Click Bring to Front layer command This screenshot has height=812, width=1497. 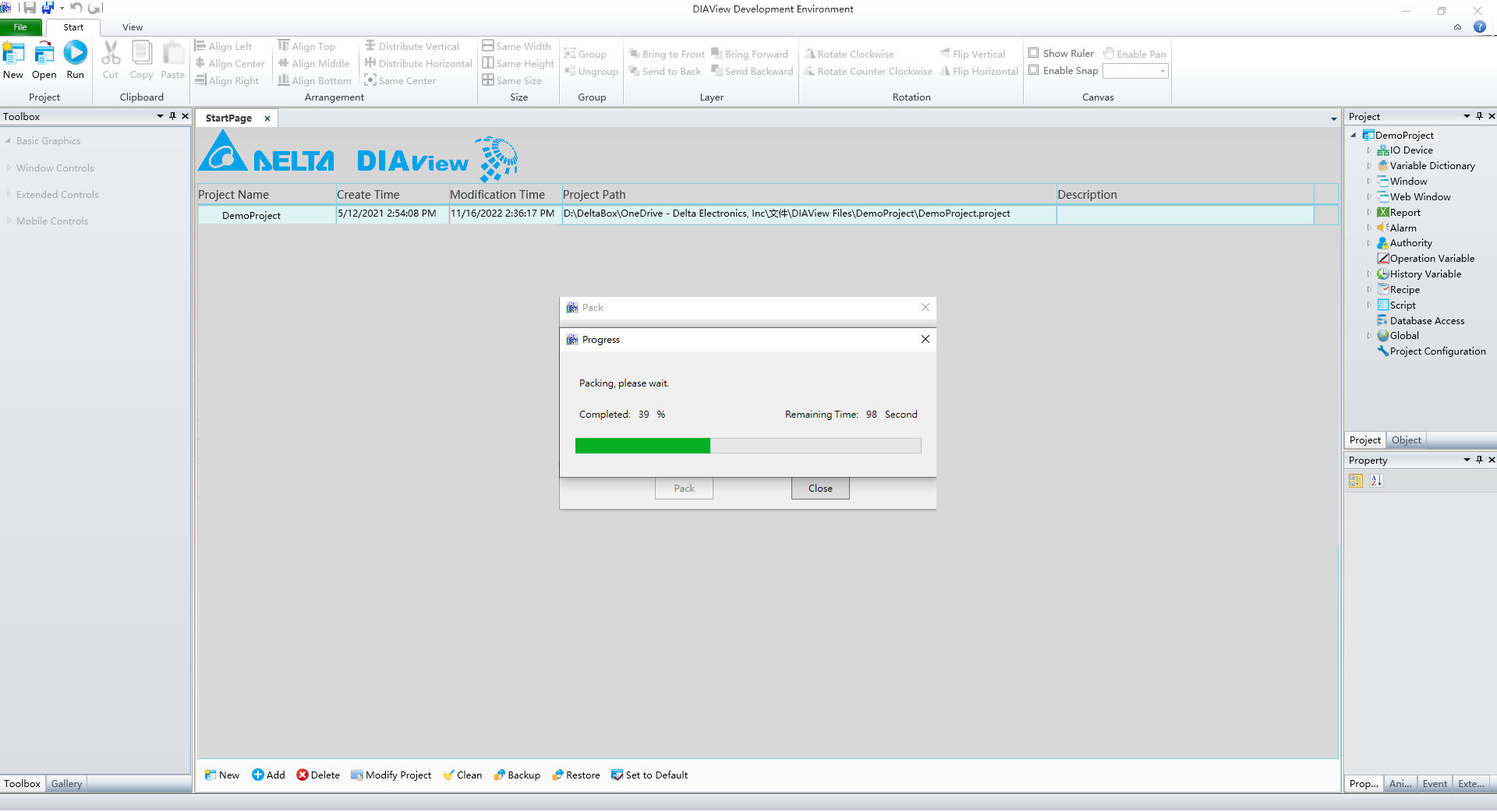point(667,54)
